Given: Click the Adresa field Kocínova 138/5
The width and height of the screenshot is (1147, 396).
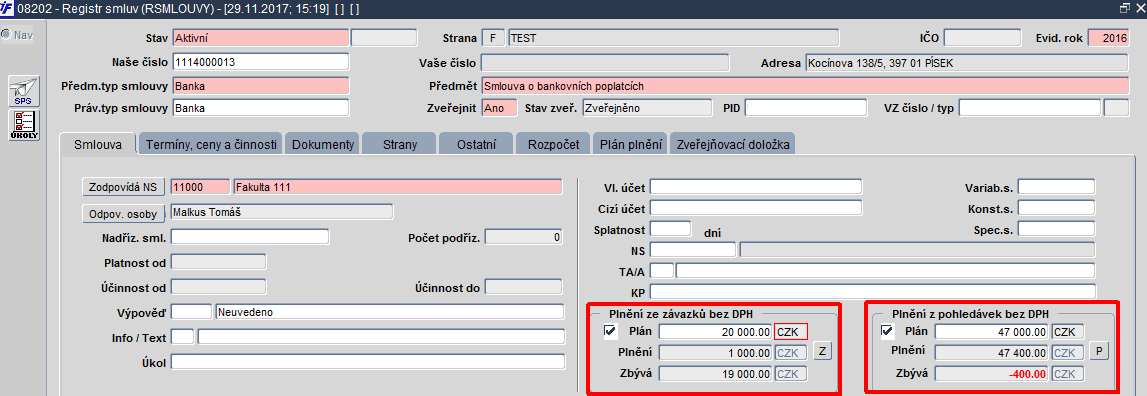Looking at the screenshot, I should click(x=967, y=63).
